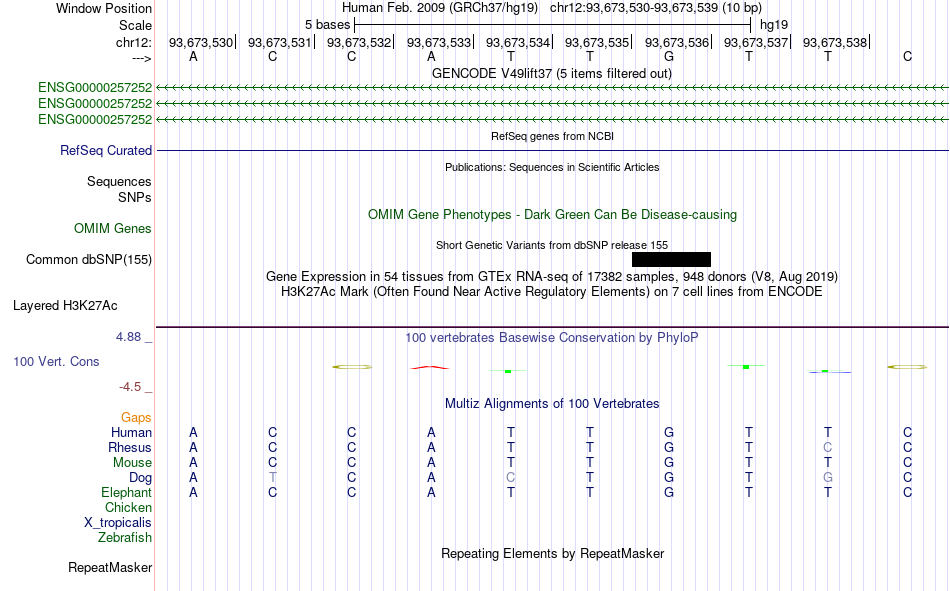This screenshot has width=950, height=591.
Task: Click 'Publications: Sequences in Scientific Articles' title
Action: coord(552,167)
